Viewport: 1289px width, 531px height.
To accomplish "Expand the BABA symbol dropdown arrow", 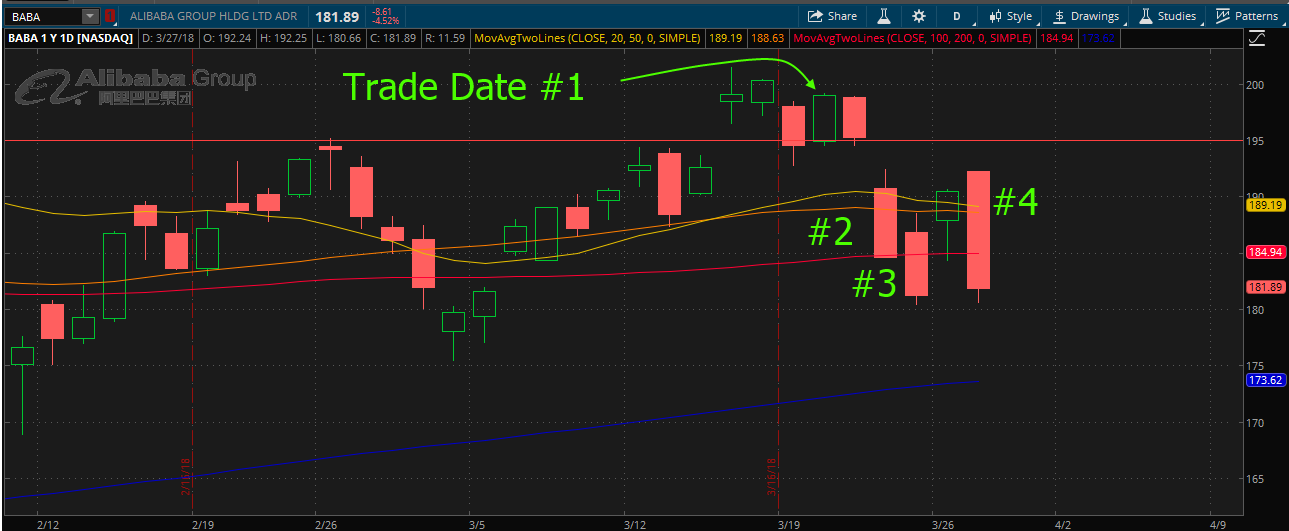I will pyautogui.click(x=91, y=16).
